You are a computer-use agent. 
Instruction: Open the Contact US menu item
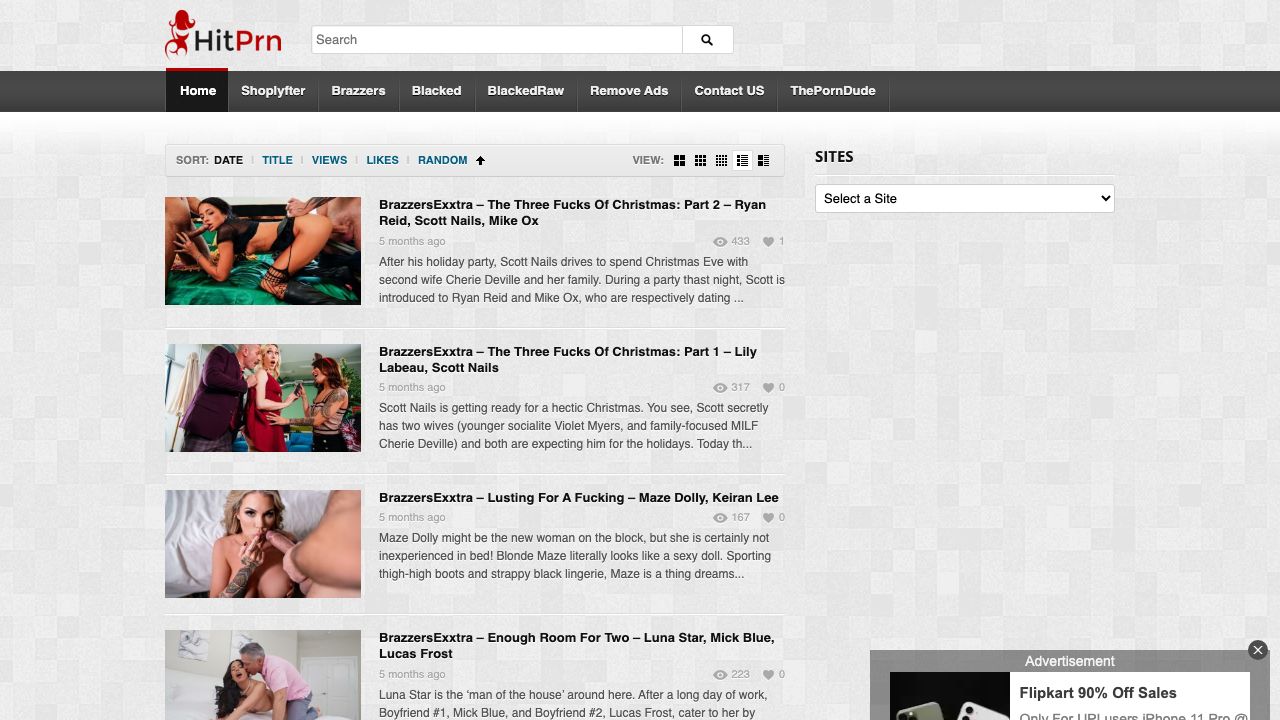click(729, 91)
